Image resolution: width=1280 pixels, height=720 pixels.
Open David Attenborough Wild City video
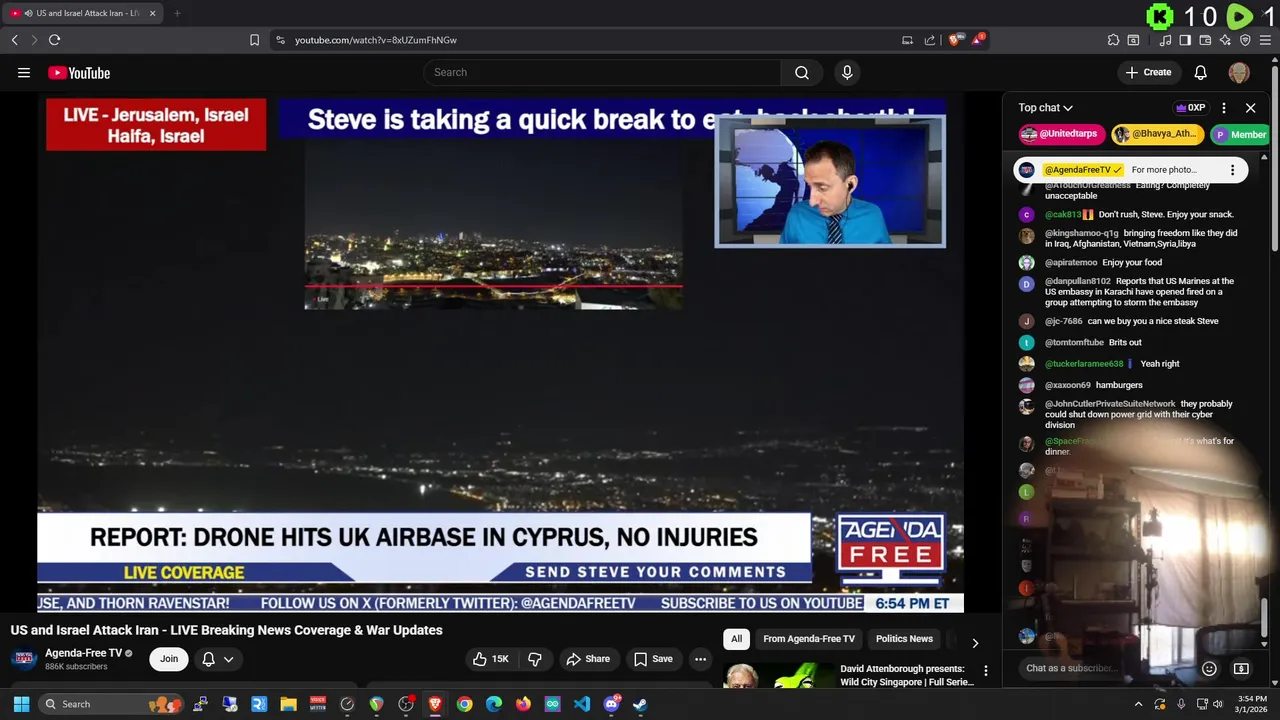tap(907, 675)
